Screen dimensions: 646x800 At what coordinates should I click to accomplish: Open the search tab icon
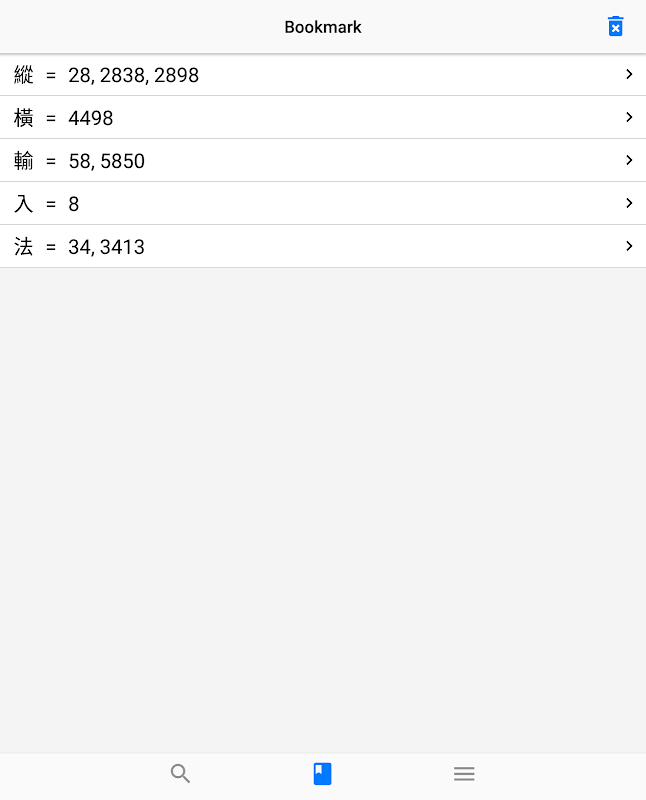181,773
